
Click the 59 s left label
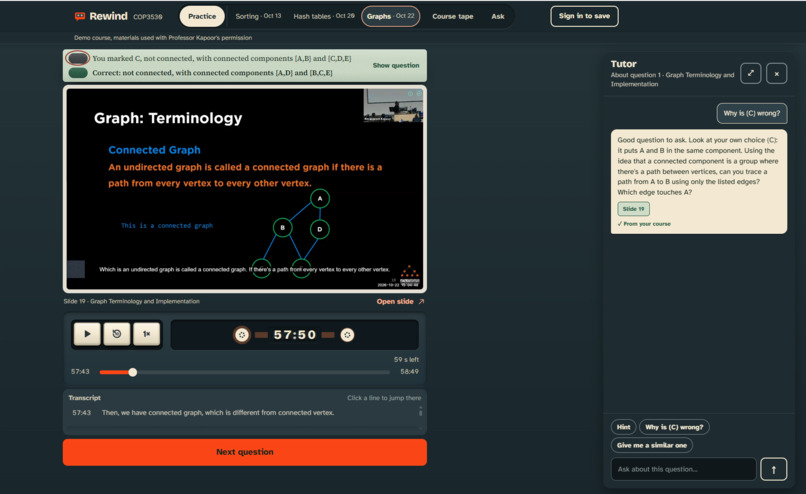406,359
